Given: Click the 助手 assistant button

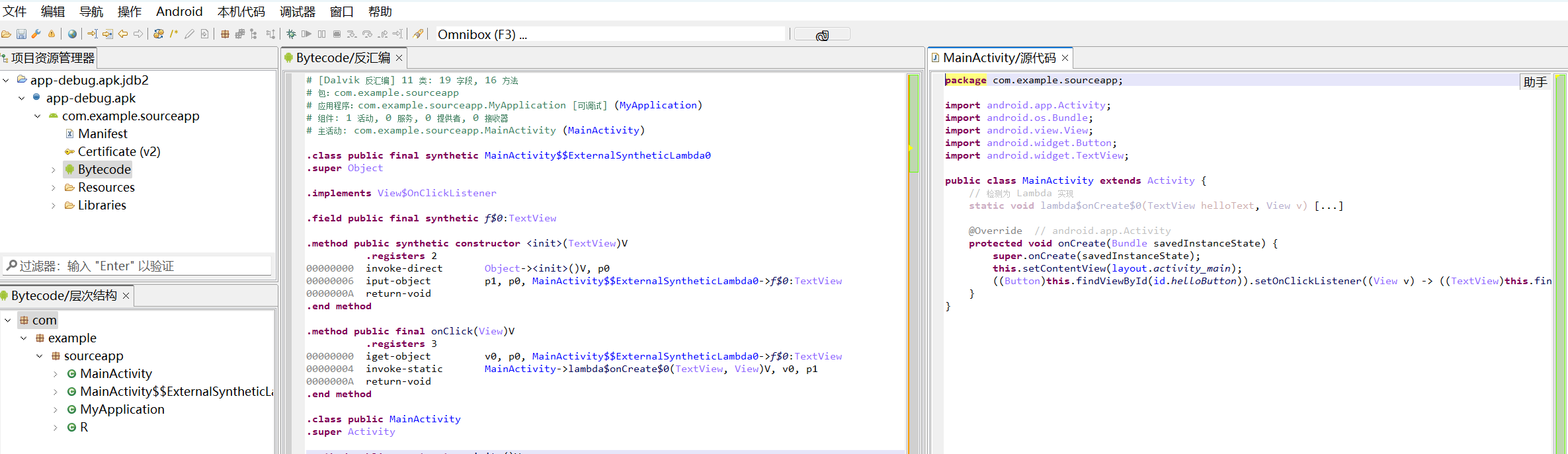Looking at the screenshot, I should pyautogui.click(x=1535, y=82).
